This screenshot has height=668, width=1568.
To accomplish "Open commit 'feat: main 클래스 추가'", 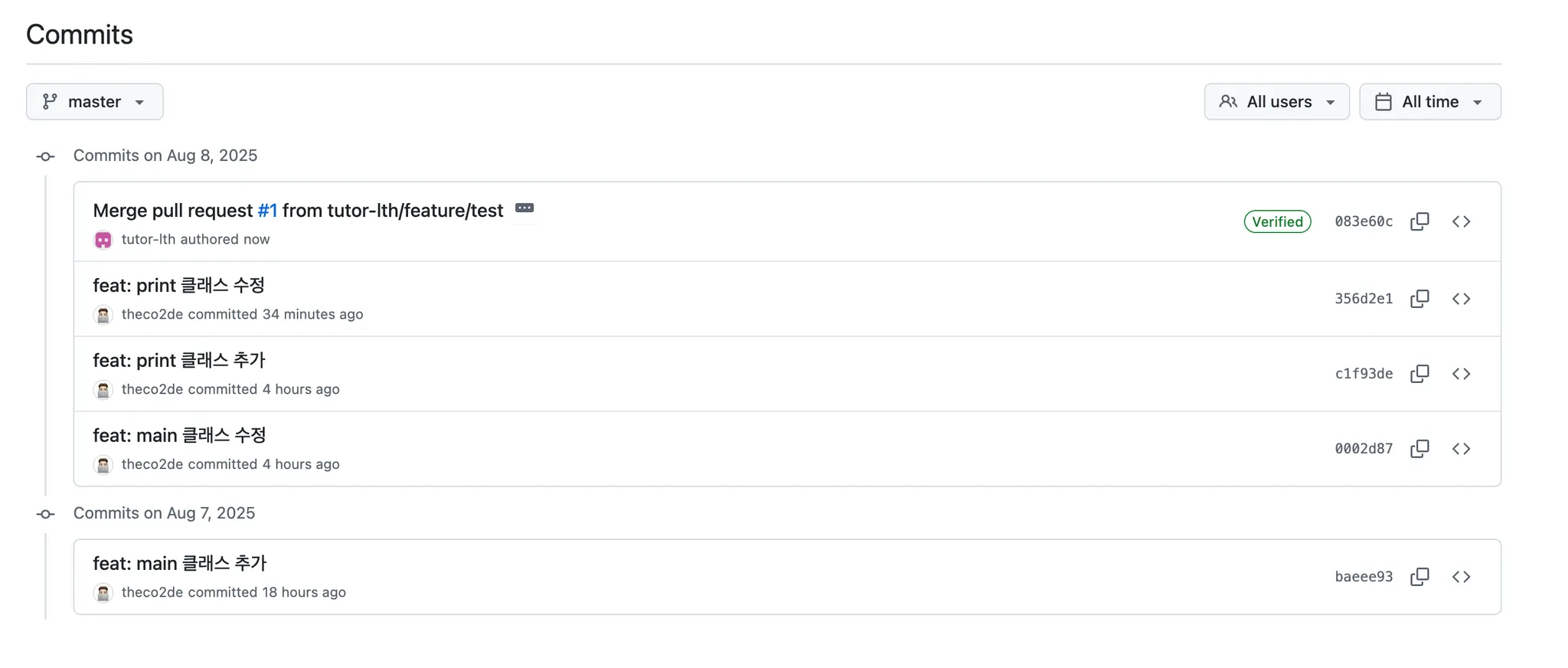I will (179, 564).
